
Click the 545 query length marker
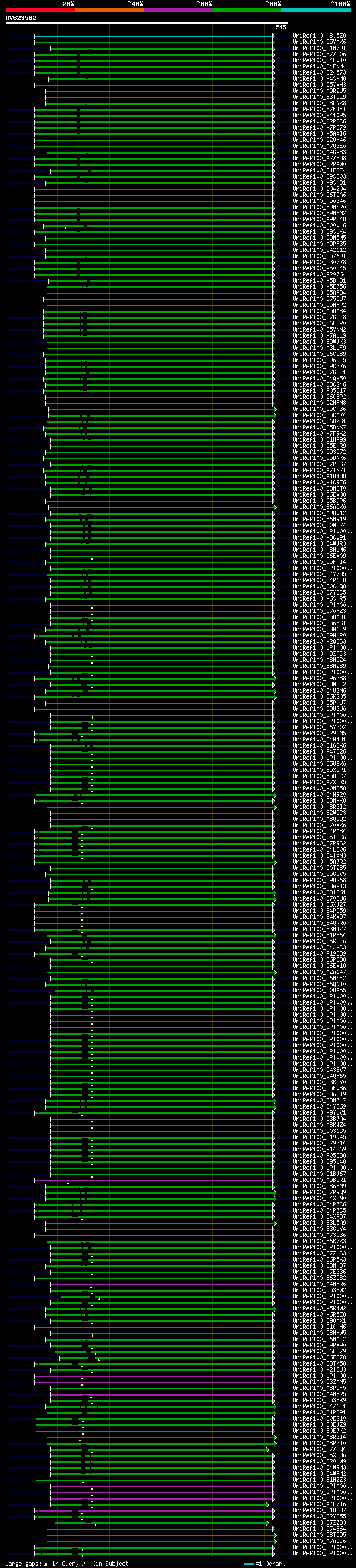[x=280, y=27]
